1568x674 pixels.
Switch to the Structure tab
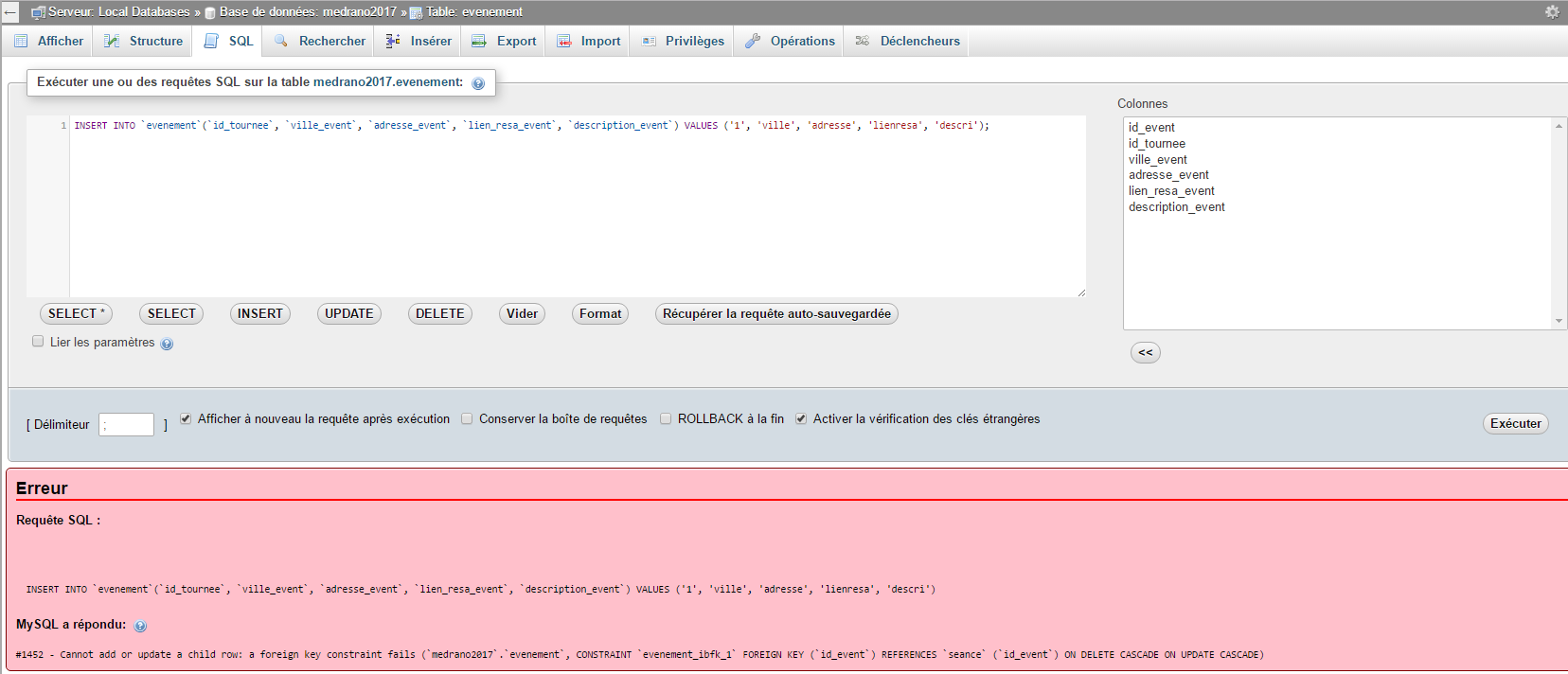[144, 41]
